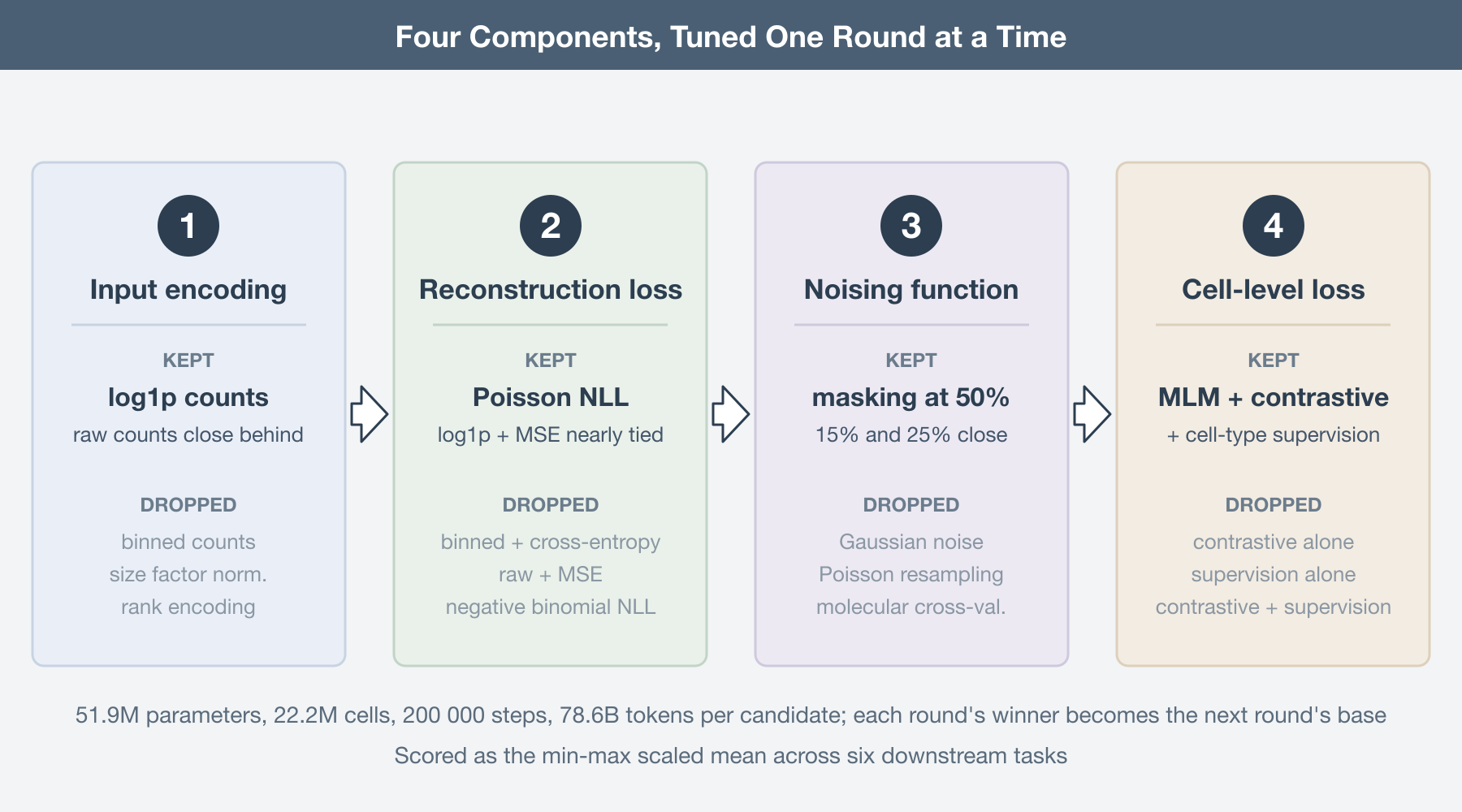The width and height of the screenshot is (1462, 812).
Task: Click arrow between Input encoding and Reconstruction loss
Action: click(370, 414)
